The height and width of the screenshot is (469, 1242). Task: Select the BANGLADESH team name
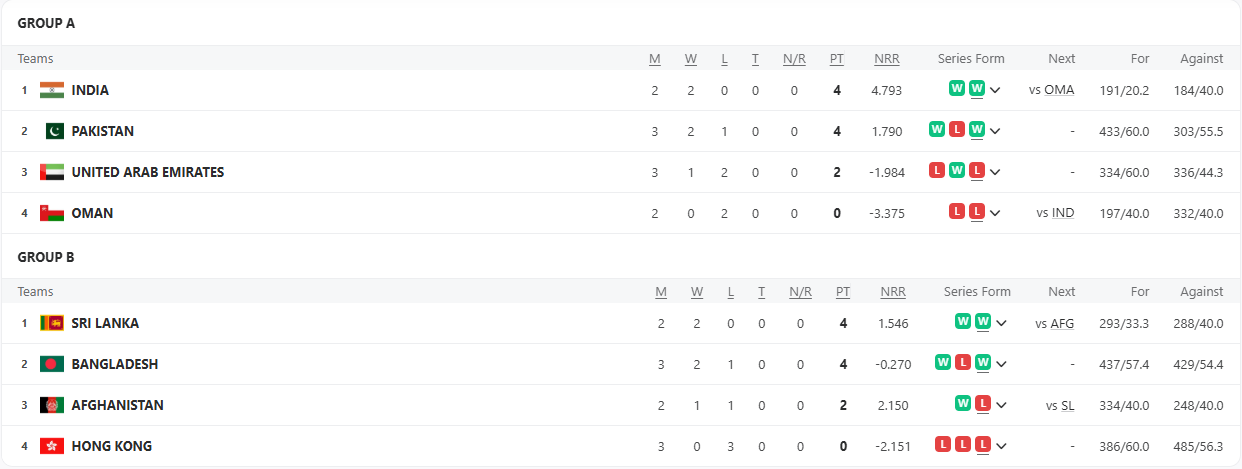tap(115, 364)
